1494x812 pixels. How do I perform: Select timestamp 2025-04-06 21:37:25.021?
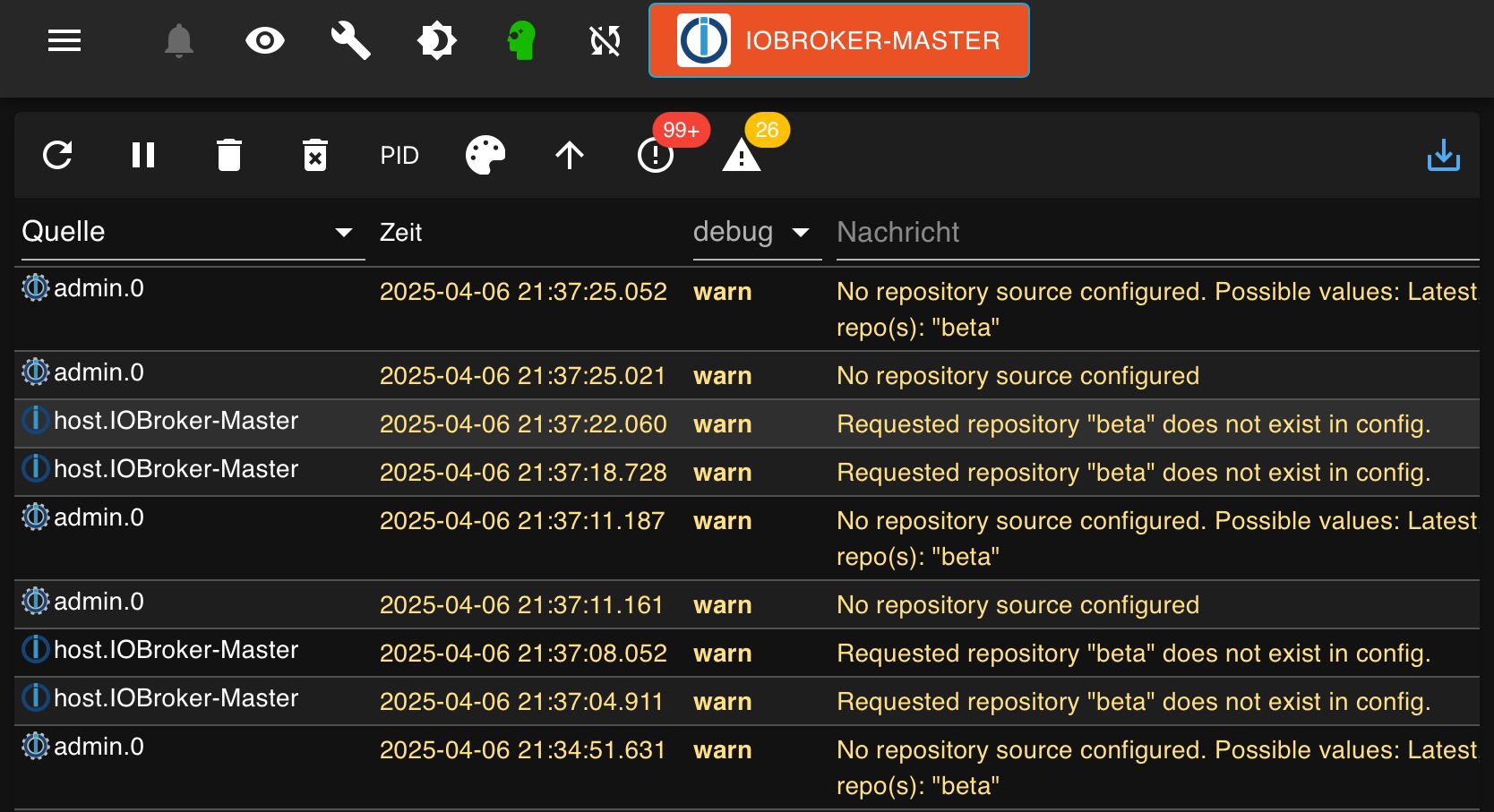(x=522, y=376)
